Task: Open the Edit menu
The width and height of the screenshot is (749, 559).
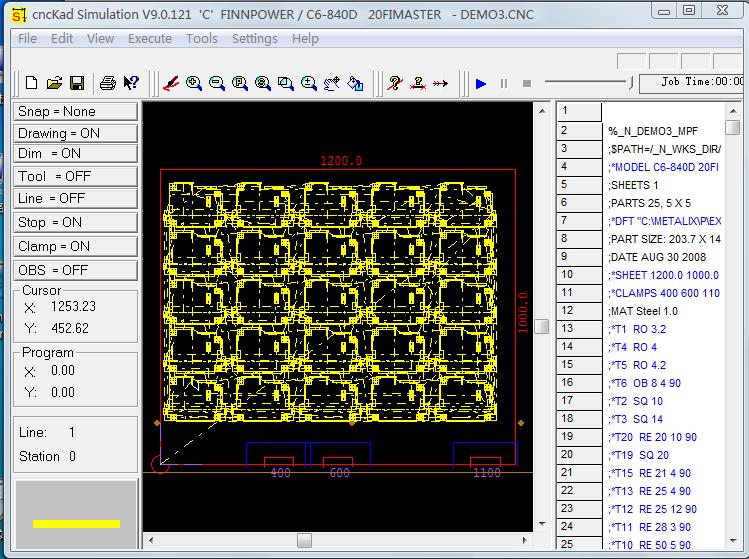Action: pos(62,39)
